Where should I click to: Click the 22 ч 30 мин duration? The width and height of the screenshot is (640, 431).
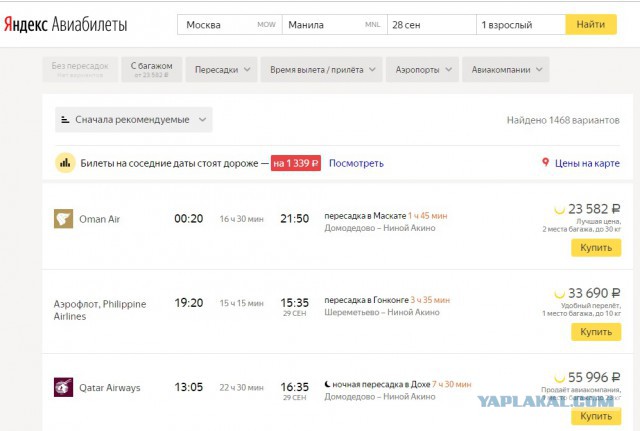pos(242,387)
